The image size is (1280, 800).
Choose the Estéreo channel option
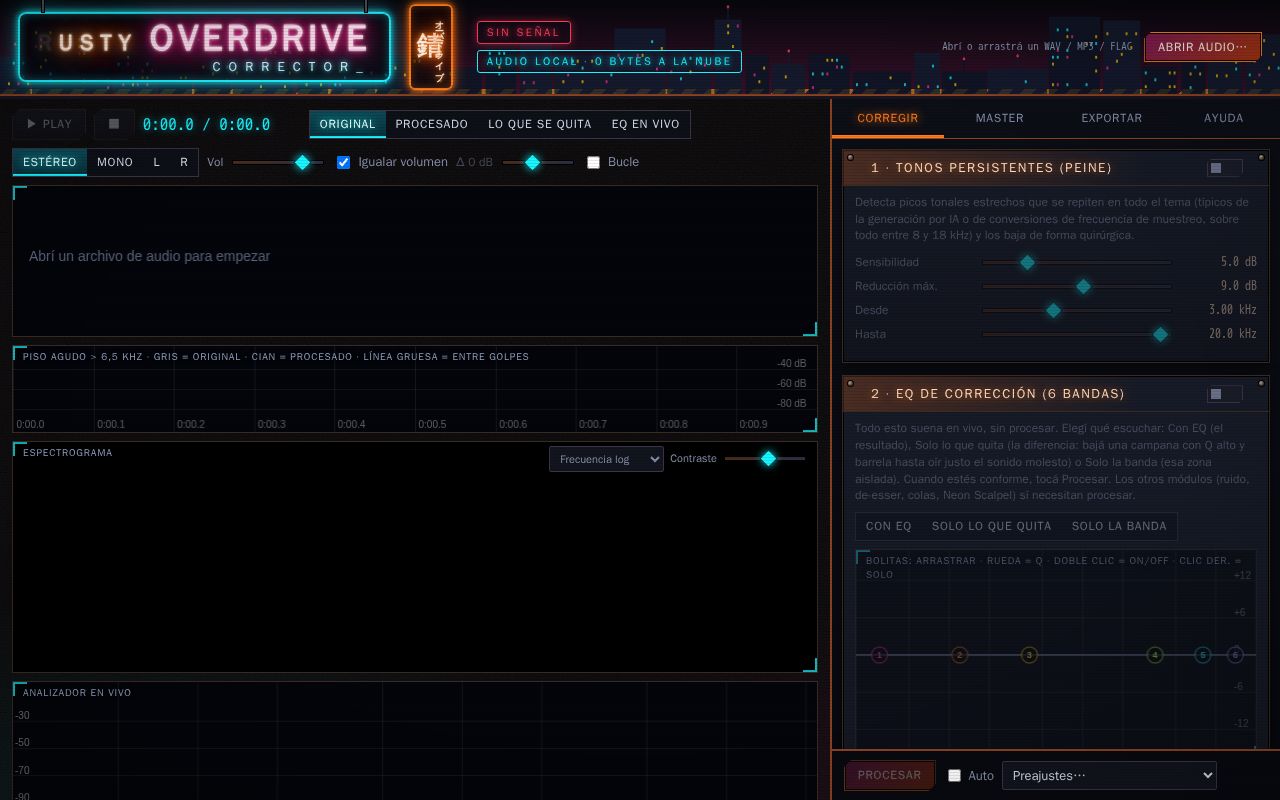pos(50,162)
